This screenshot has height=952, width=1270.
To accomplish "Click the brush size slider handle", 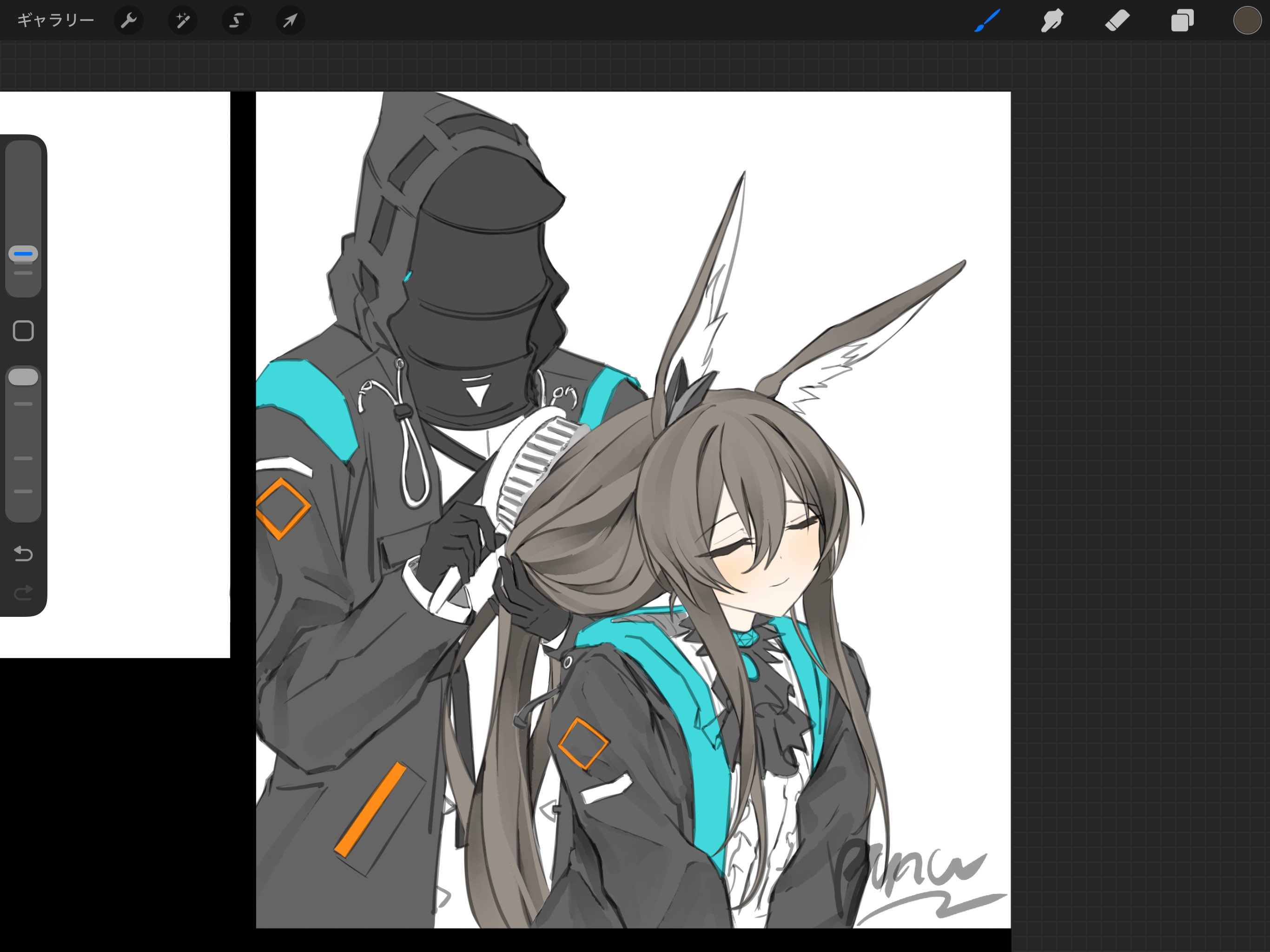I will click(x=23, y=253).
